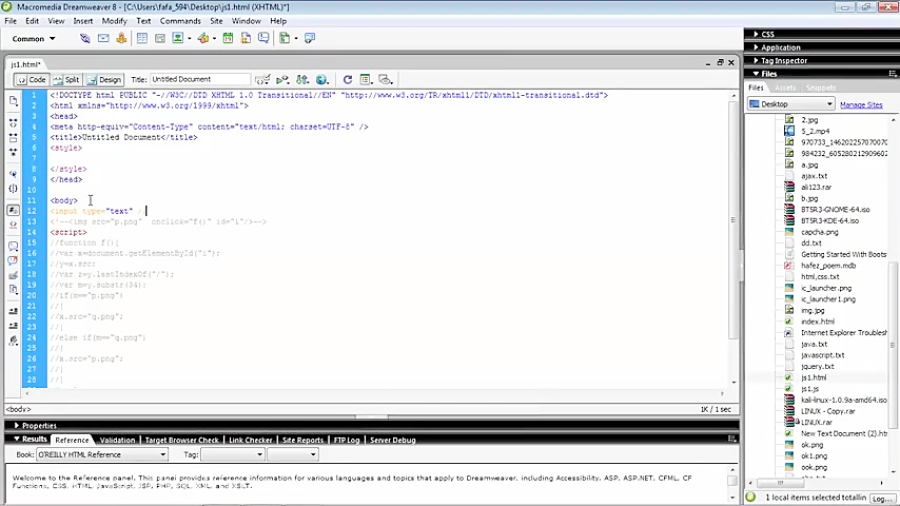Open the Site menu
Viewport: 900px width, 506px height.
tap(216, 21)
